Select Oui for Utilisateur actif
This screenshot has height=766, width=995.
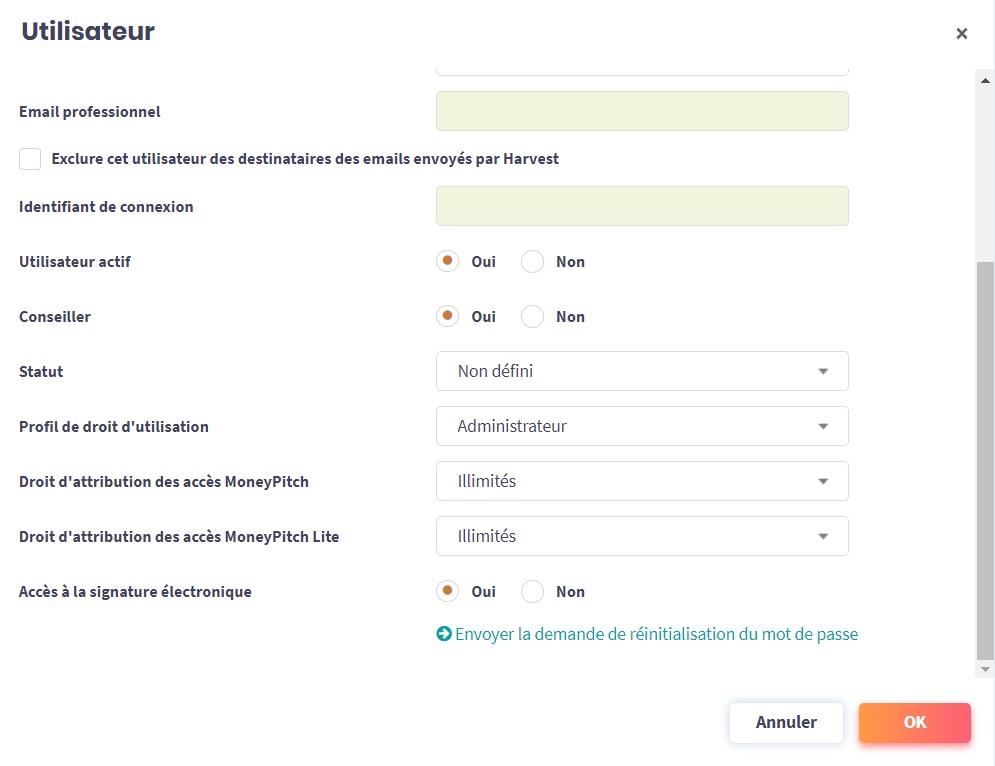coord(448,262)
